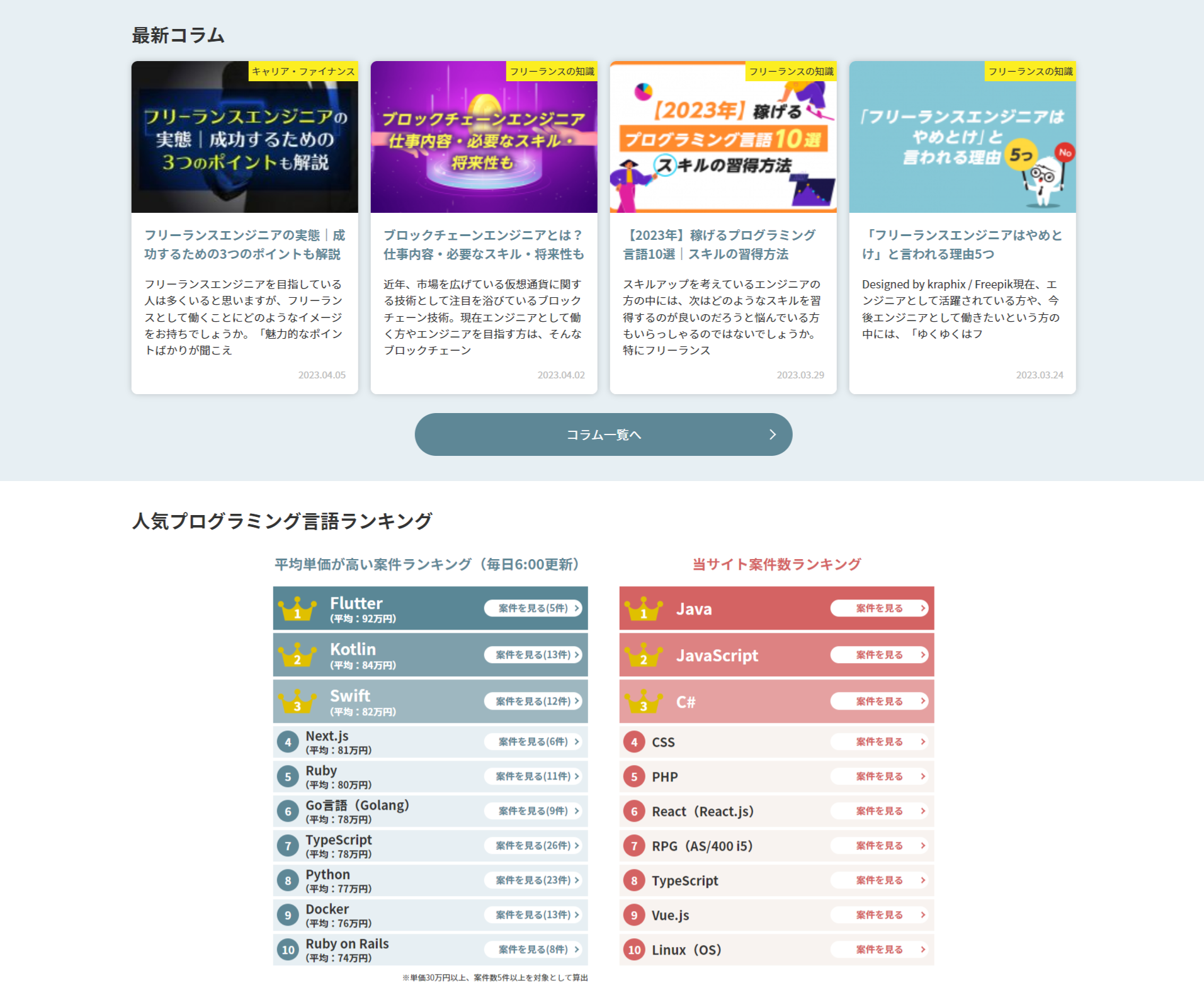Open フリーランスエンジニアはやめとけ article thumbnail
Viewport: 1204px width, 998px height.
[962, 137]
